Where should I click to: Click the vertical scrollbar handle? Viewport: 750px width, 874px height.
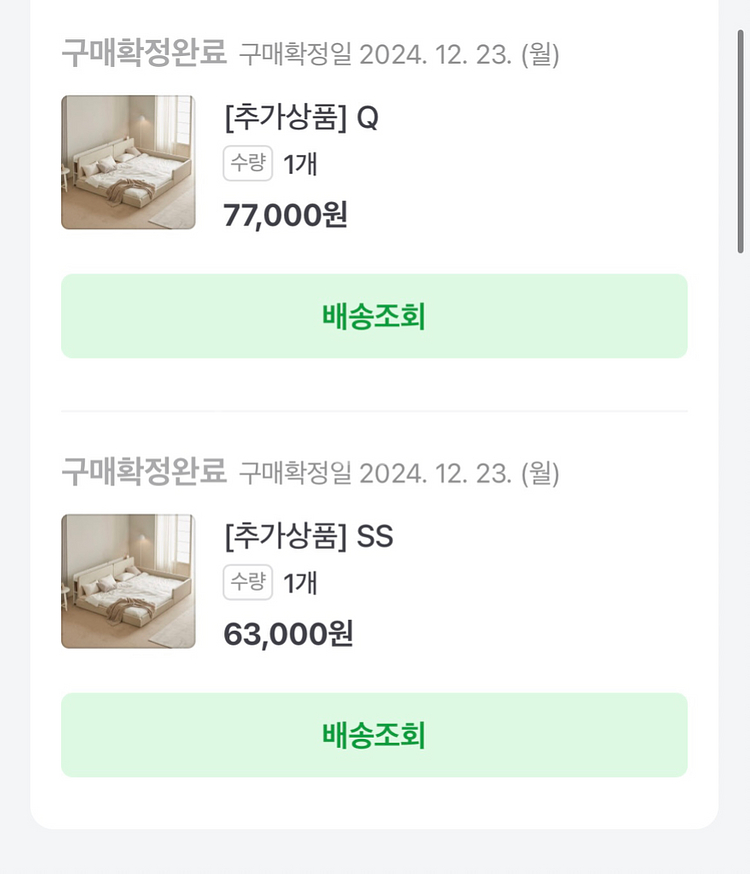point(741,142)
